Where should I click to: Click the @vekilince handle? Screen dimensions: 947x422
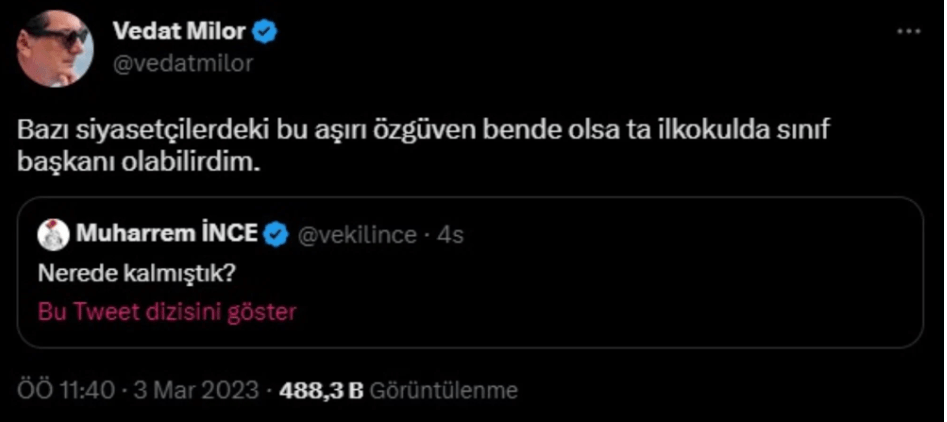[x=357, y=235]
